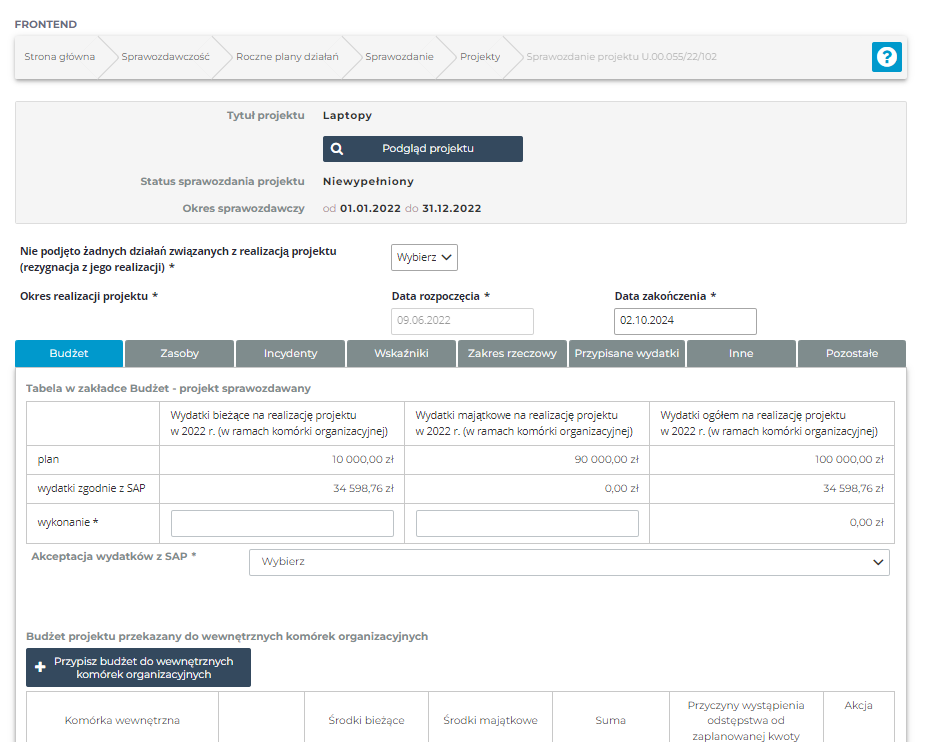Click the magnifier icon in Podgląd projektu
The image size is (927, 742).
(x=337, y=149)
